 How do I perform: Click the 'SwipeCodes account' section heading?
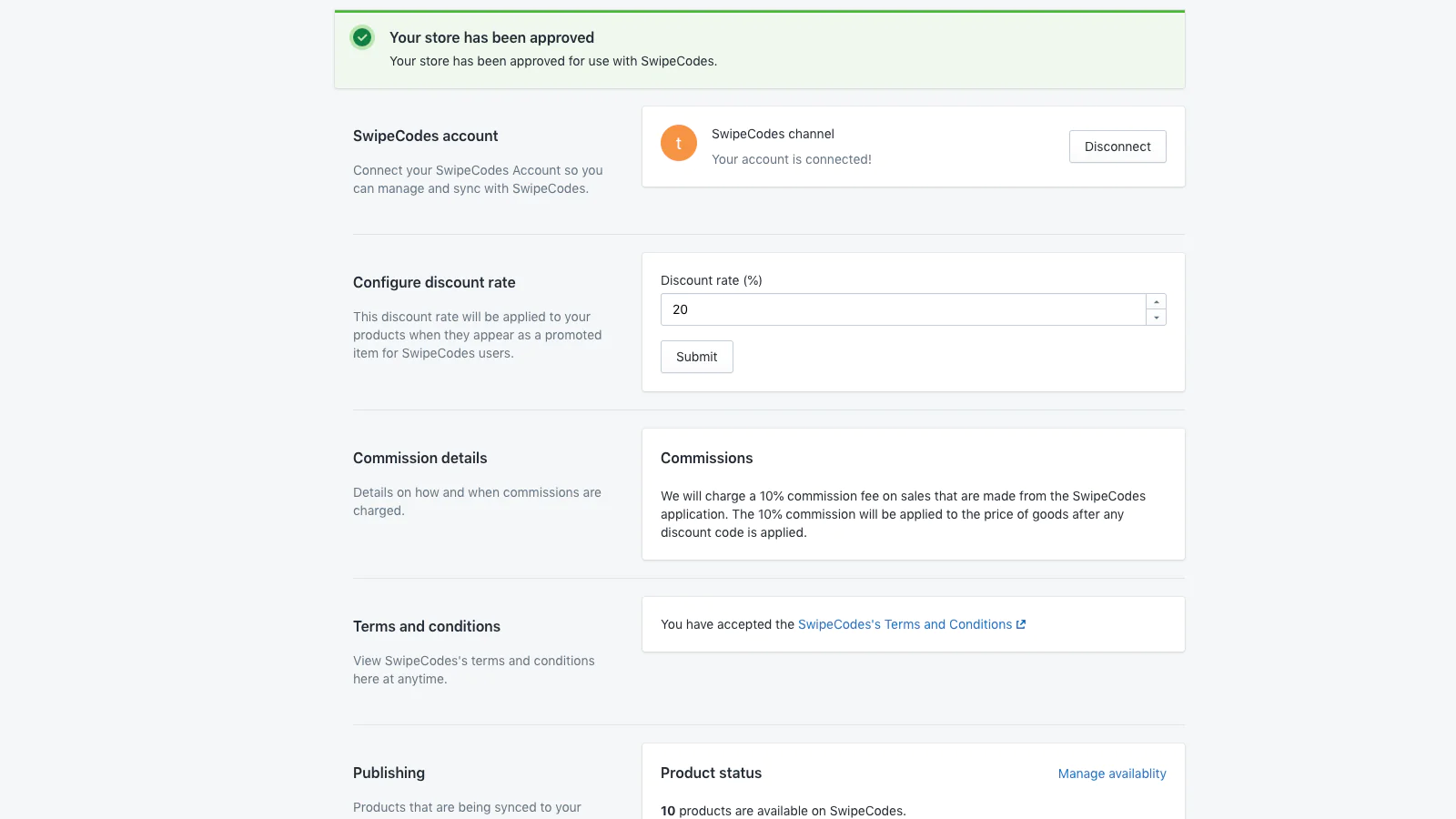coord(425,136)
